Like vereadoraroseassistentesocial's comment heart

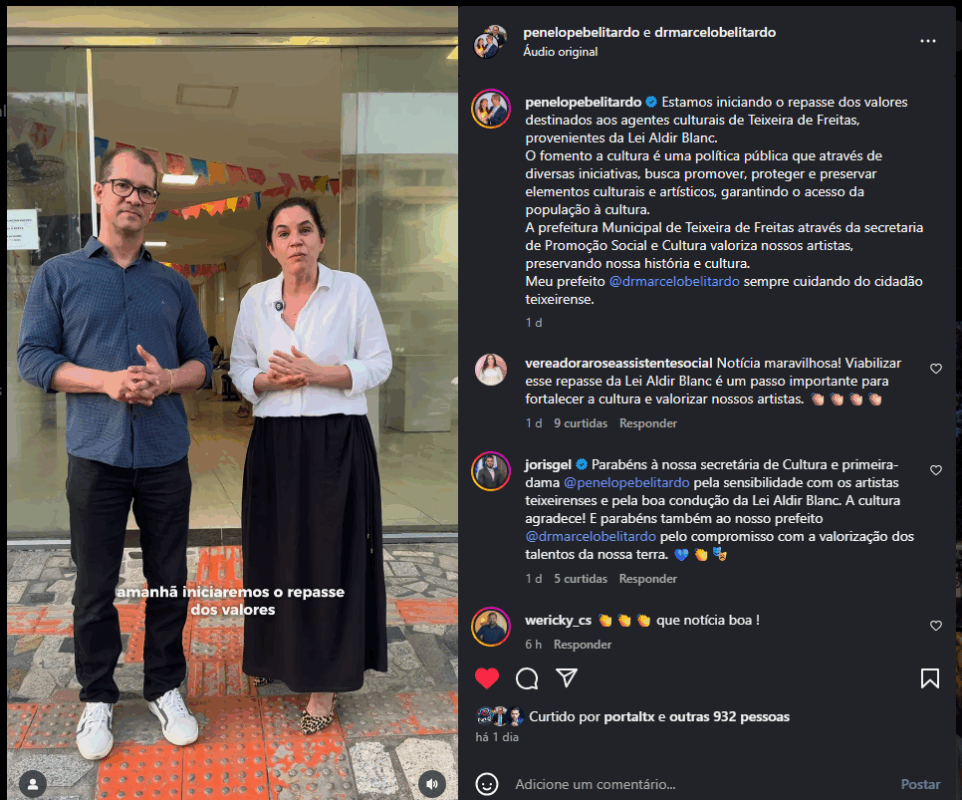coord(936,368)
